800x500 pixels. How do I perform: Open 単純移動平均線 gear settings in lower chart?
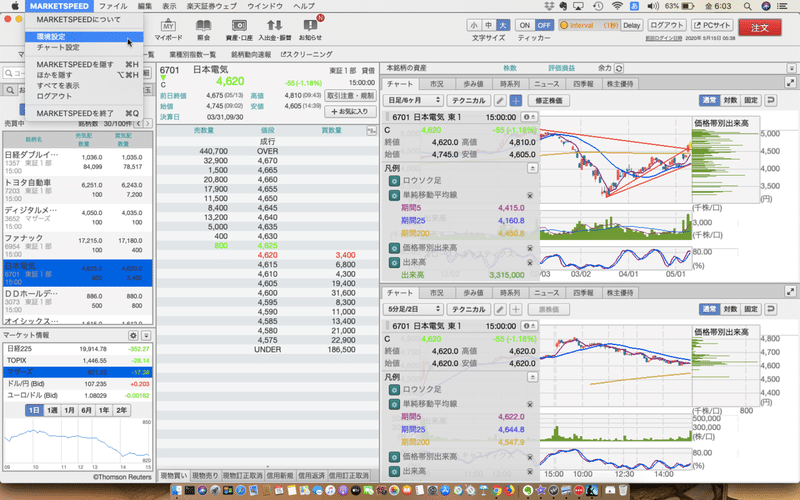(x=394, y=404)
